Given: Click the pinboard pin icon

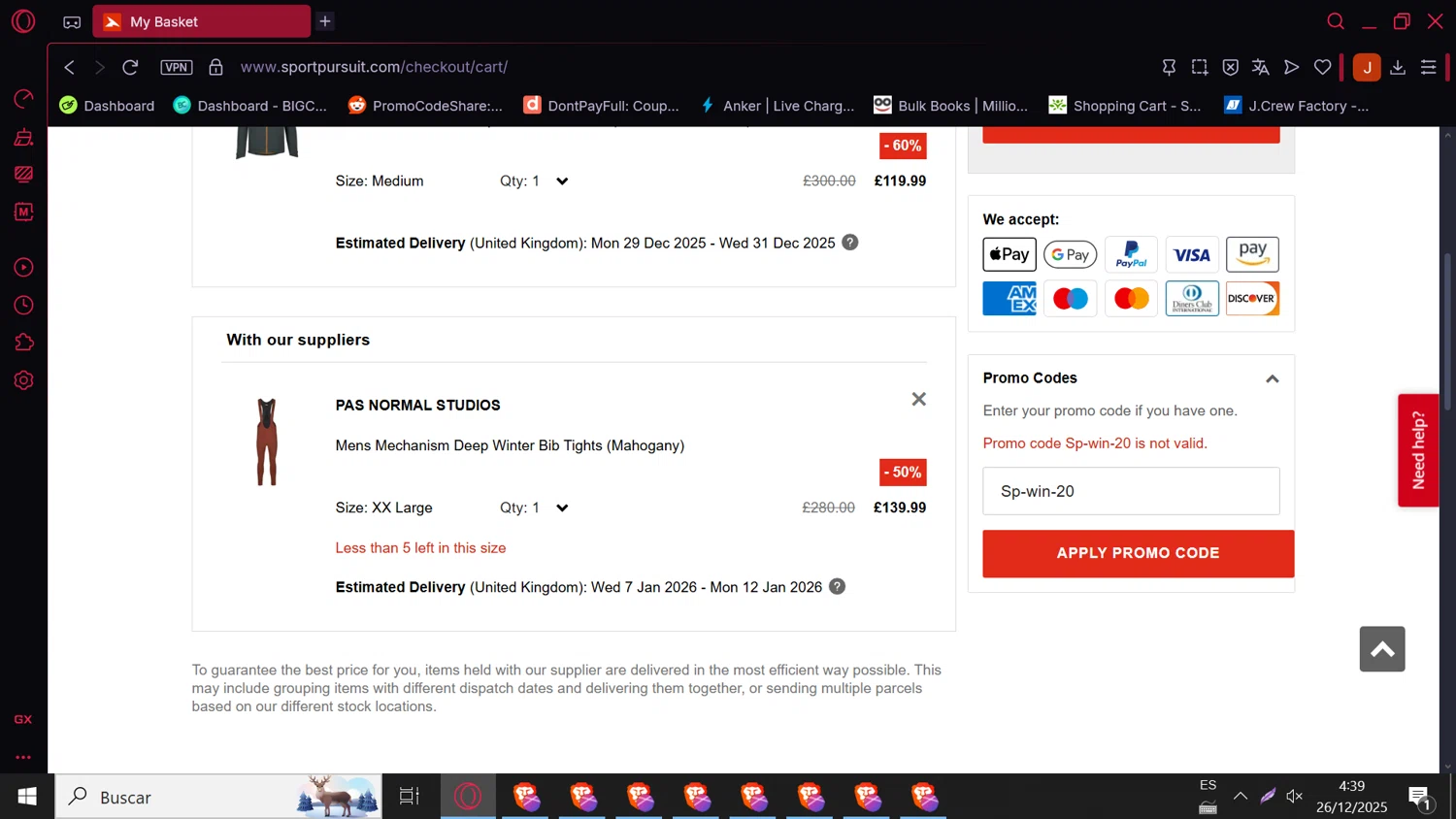Looking at the screenshot, I should pos(1169,67).
